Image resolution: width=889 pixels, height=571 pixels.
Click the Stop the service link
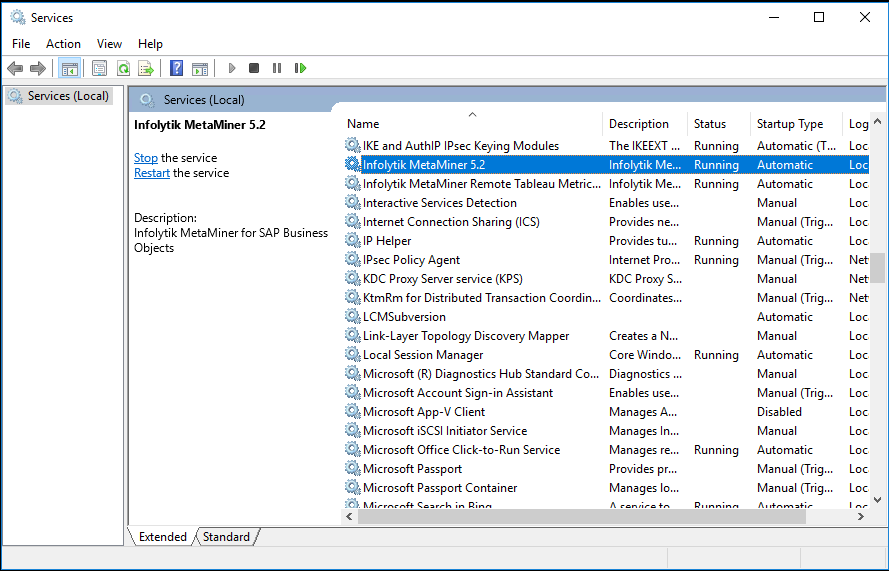pyautogui.click(x=146, y=158)
